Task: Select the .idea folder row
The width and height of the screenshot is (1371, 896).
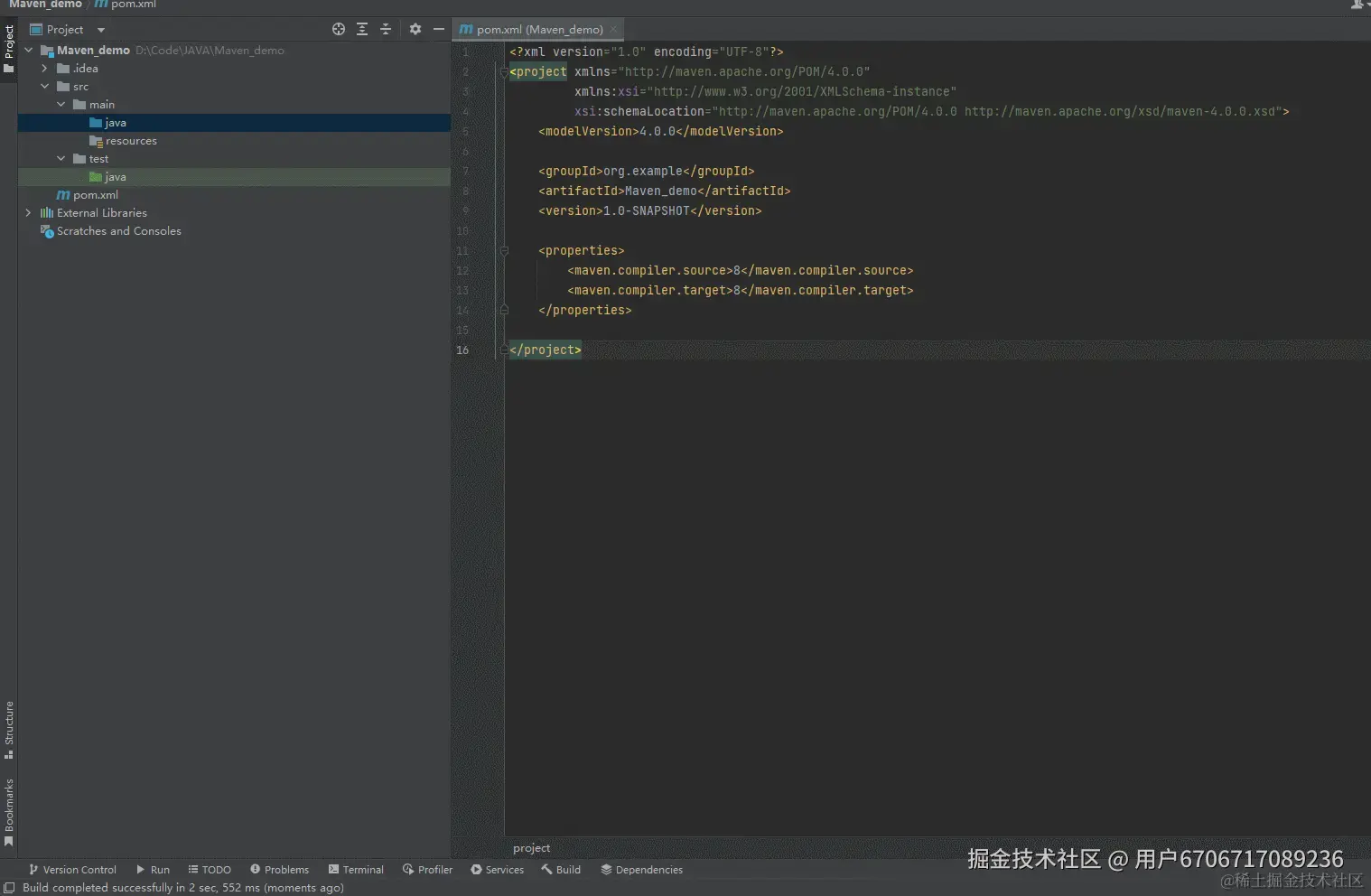Action: coord(234,69)
